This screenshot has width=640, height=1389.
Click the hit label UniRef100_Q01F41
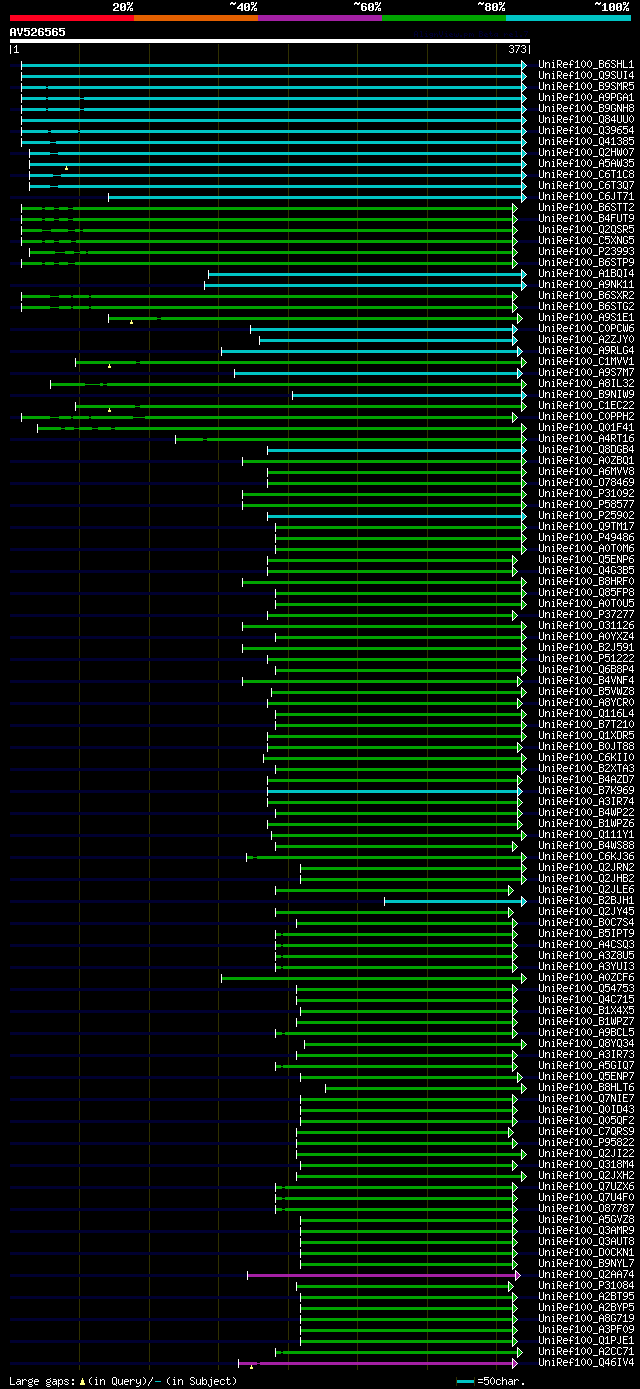(x=586, y=428)
